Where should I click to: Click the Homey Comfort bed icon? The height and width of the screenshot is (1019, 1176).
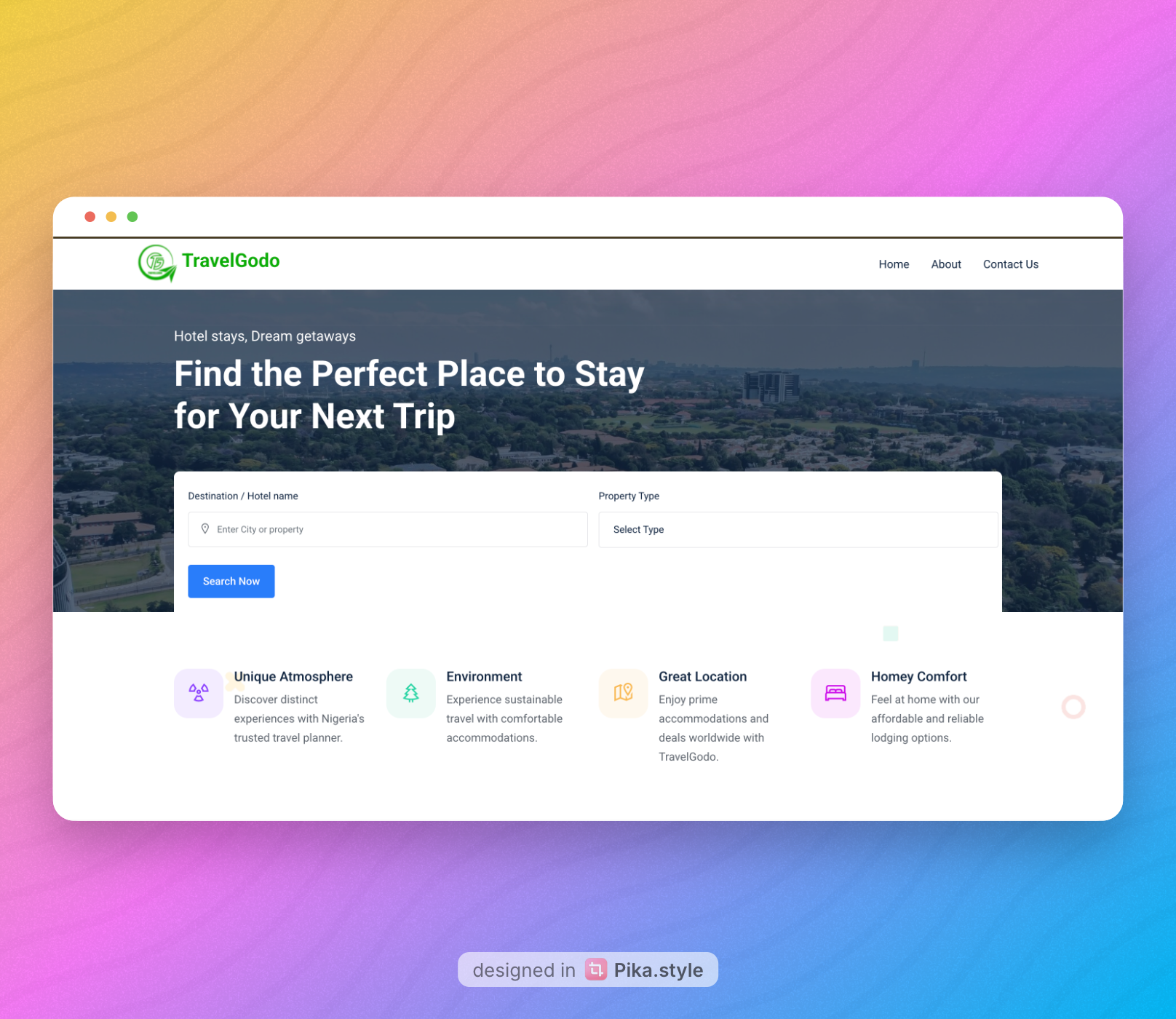point(835,693)
